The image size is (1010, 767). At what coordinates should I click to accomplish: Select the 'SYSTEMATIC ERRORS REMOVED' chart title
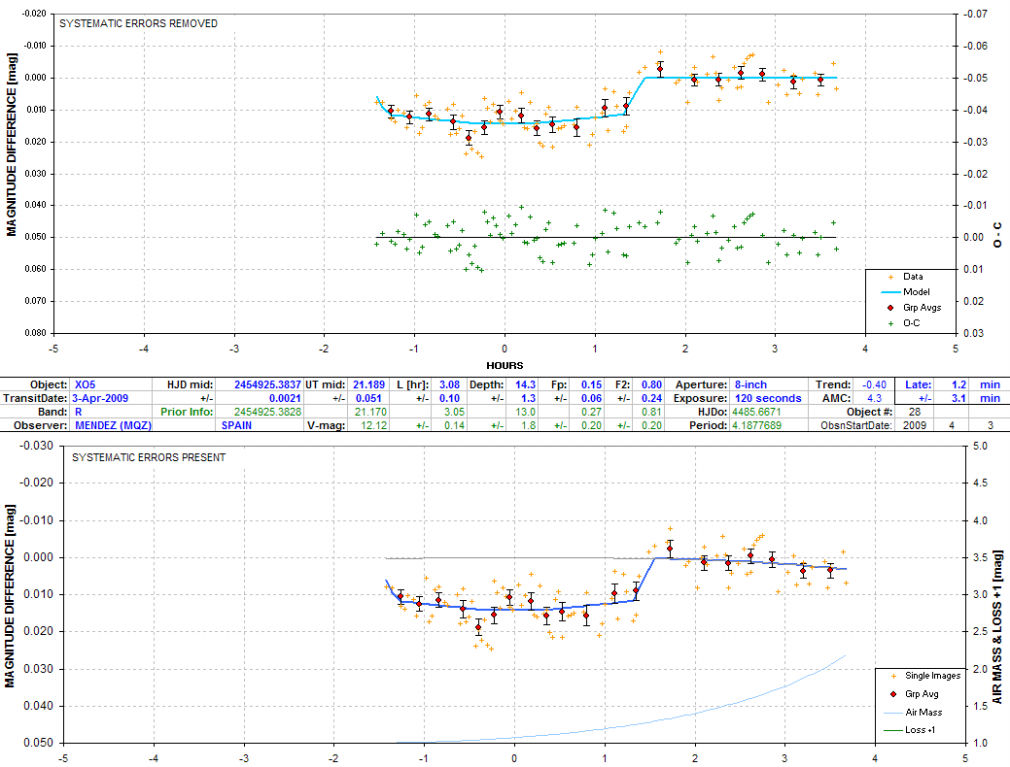pyautogui.click(x=138, y=23)
